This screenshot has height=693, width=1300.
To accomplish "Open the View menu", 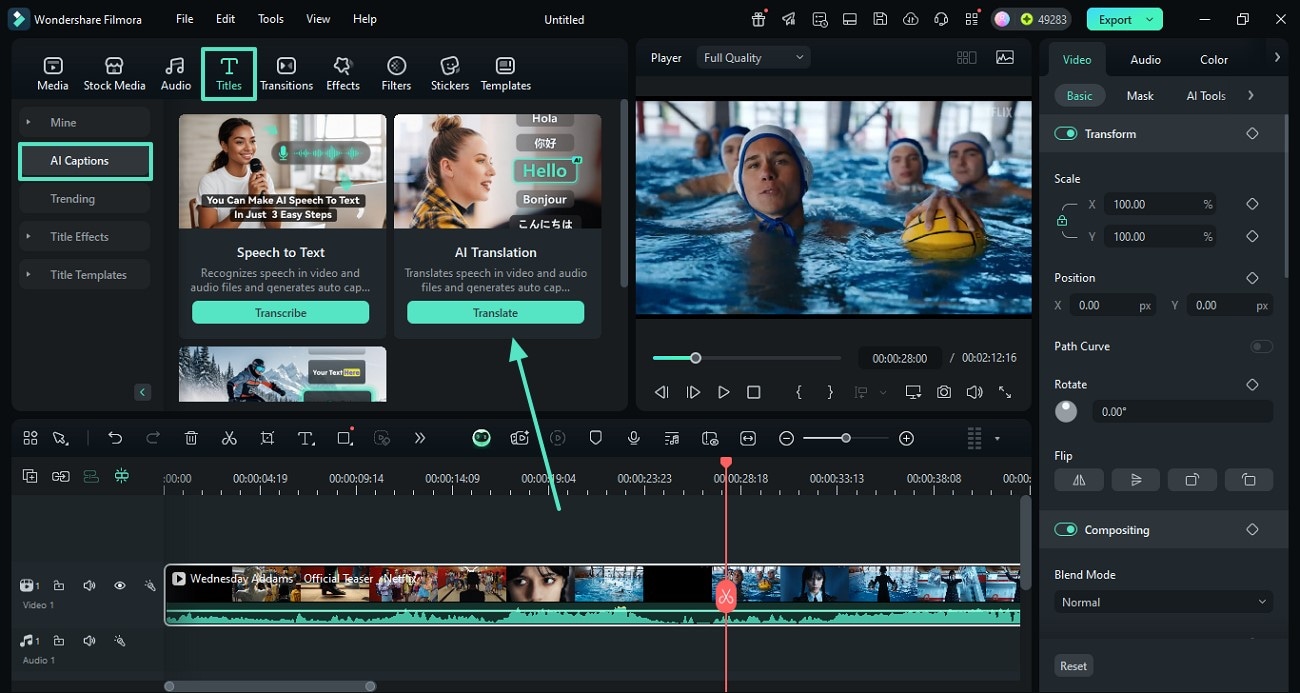I will pos(318,19).
